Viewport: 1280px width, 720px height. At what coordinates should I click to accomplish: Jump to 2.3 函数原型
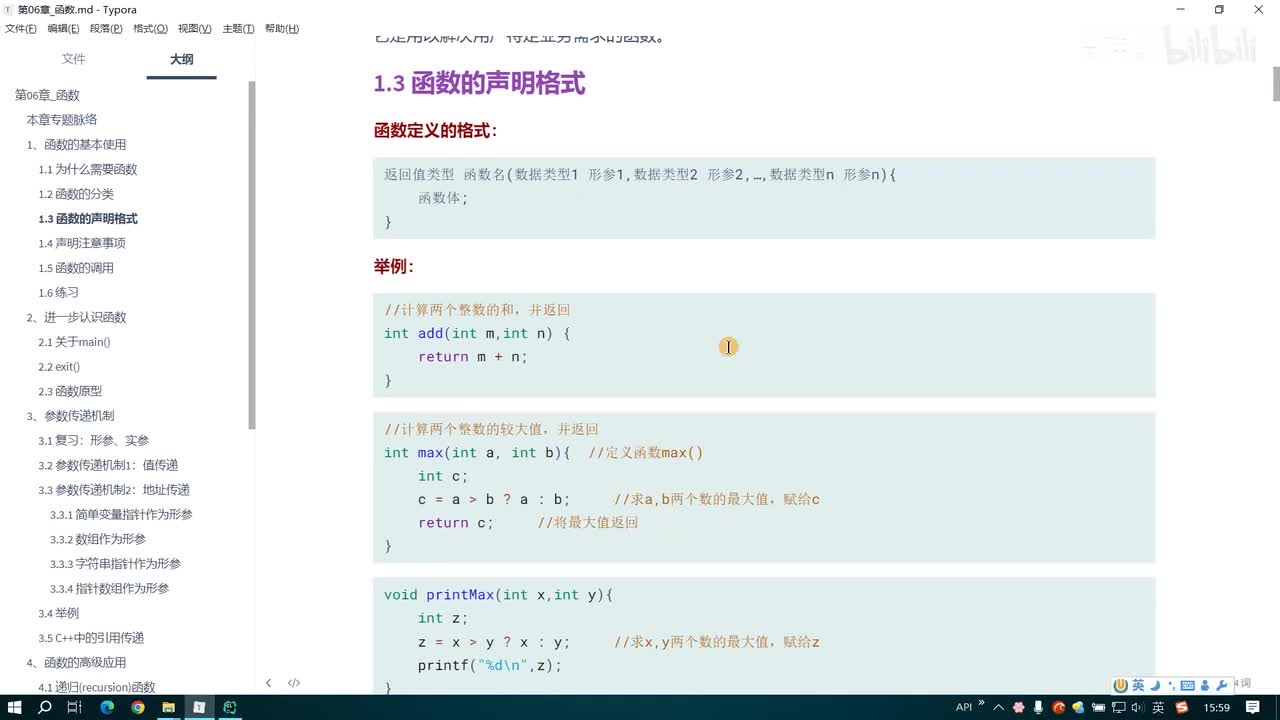click(70, 391)
